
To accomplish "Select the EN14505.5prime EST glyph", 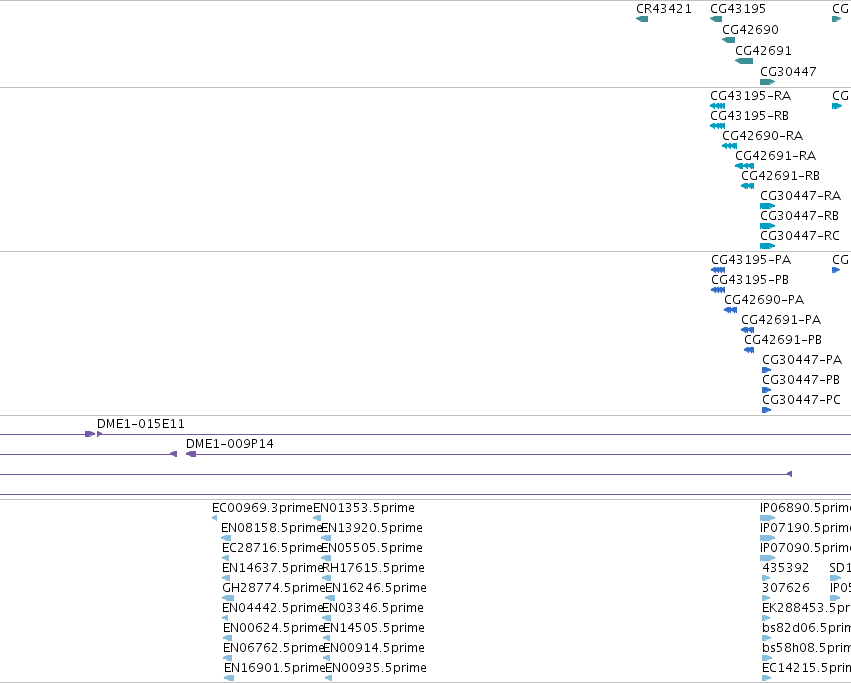I will tap(327, 638).
